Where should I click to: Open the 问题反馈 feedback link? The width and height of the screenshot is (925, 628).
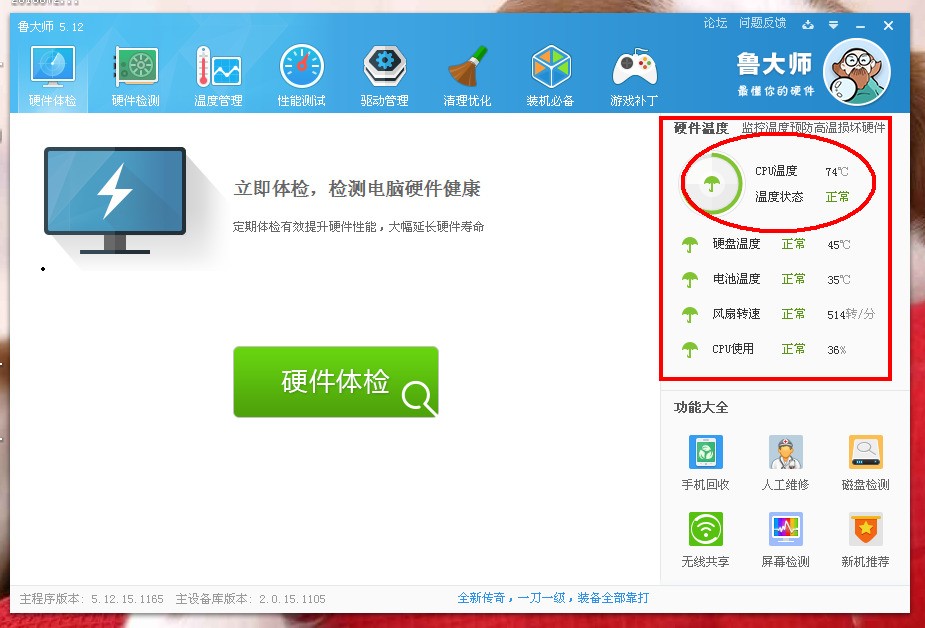[762, 24]
